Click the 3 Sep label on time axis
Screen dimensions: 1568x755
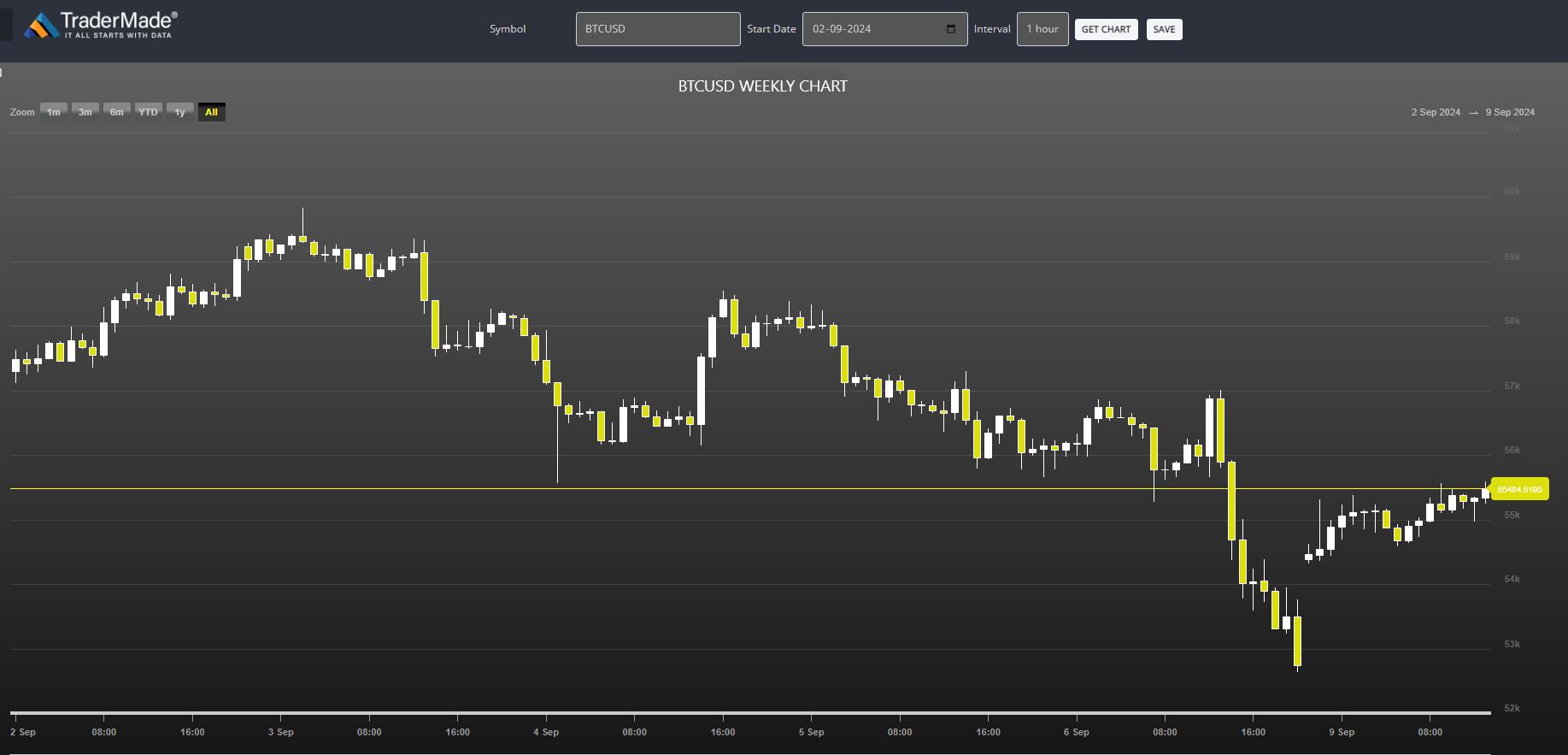(281, 732)
